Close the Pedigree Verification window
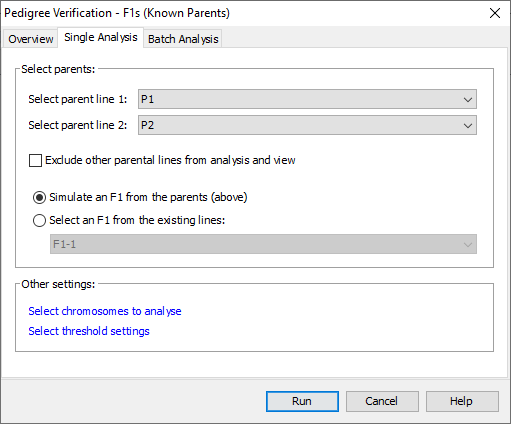Screen dimensions: 511x424 pos(495,13)
